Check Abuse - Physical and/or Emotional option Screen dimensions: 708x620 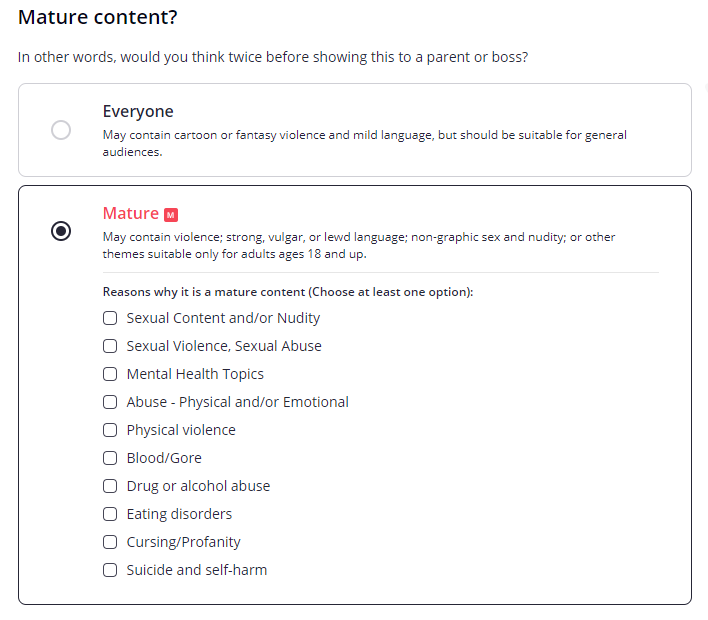click(110, 402)
